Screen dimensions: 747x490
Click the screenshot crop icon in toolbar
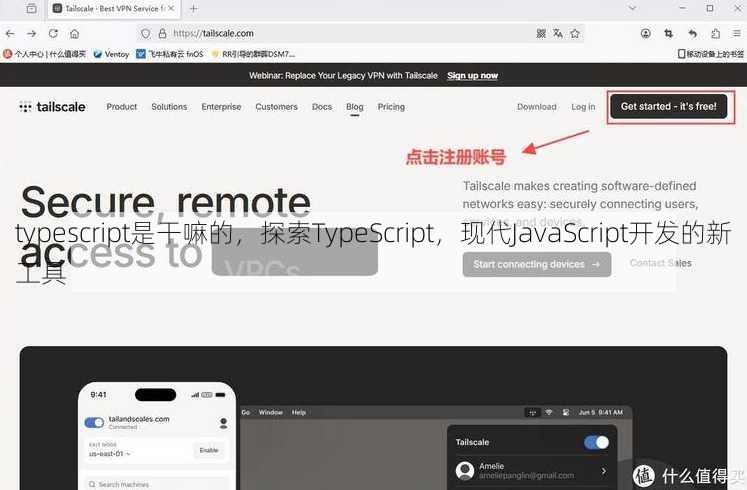[x=668, y=33]
